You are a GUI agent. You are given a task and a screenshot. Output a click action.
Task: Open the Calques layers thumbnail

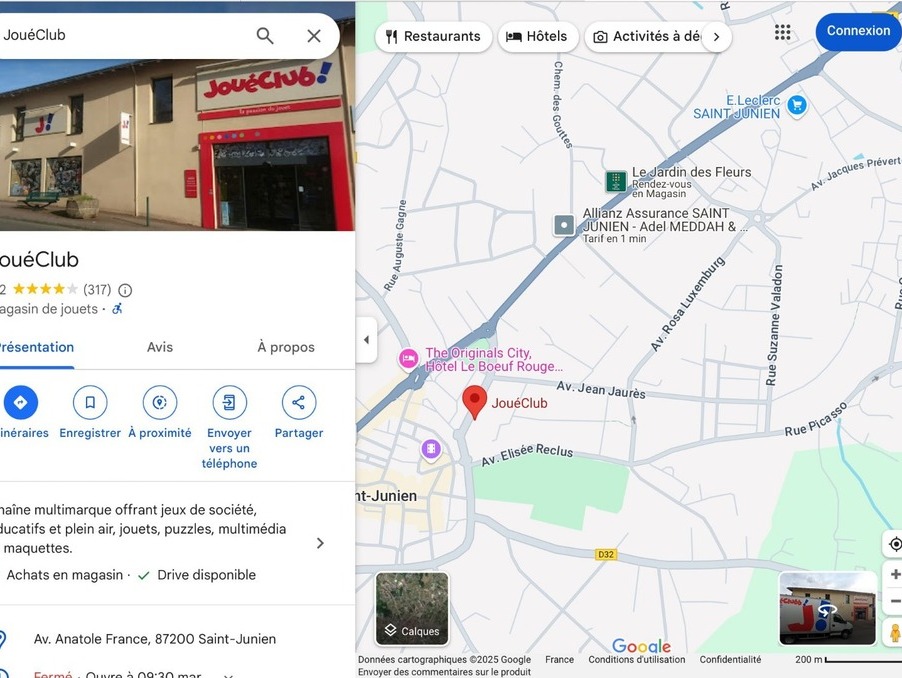click(x=412, y=608)
